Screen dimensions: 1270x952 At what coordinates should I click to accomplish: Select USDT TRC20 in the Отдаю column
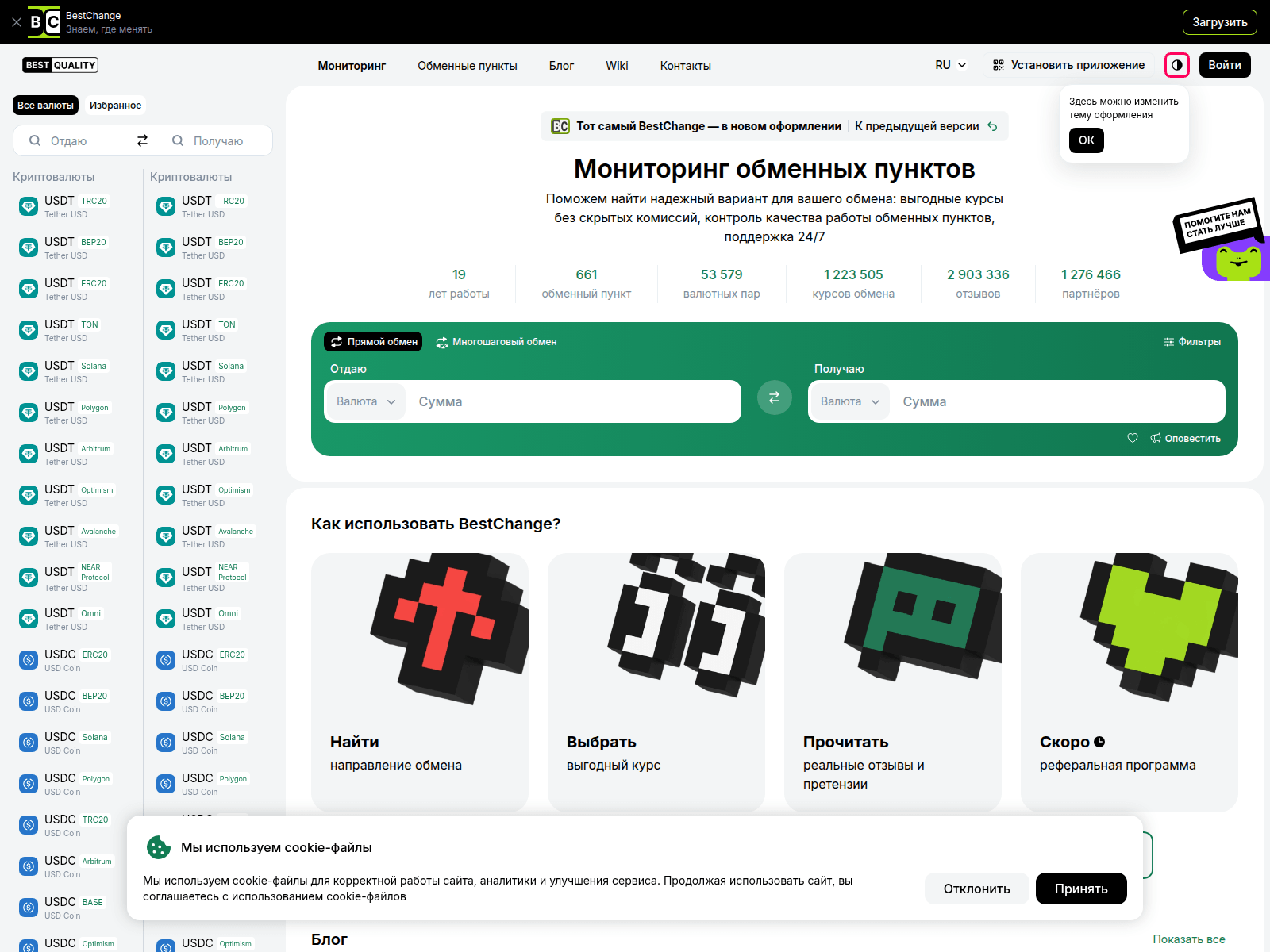[75, 206]
